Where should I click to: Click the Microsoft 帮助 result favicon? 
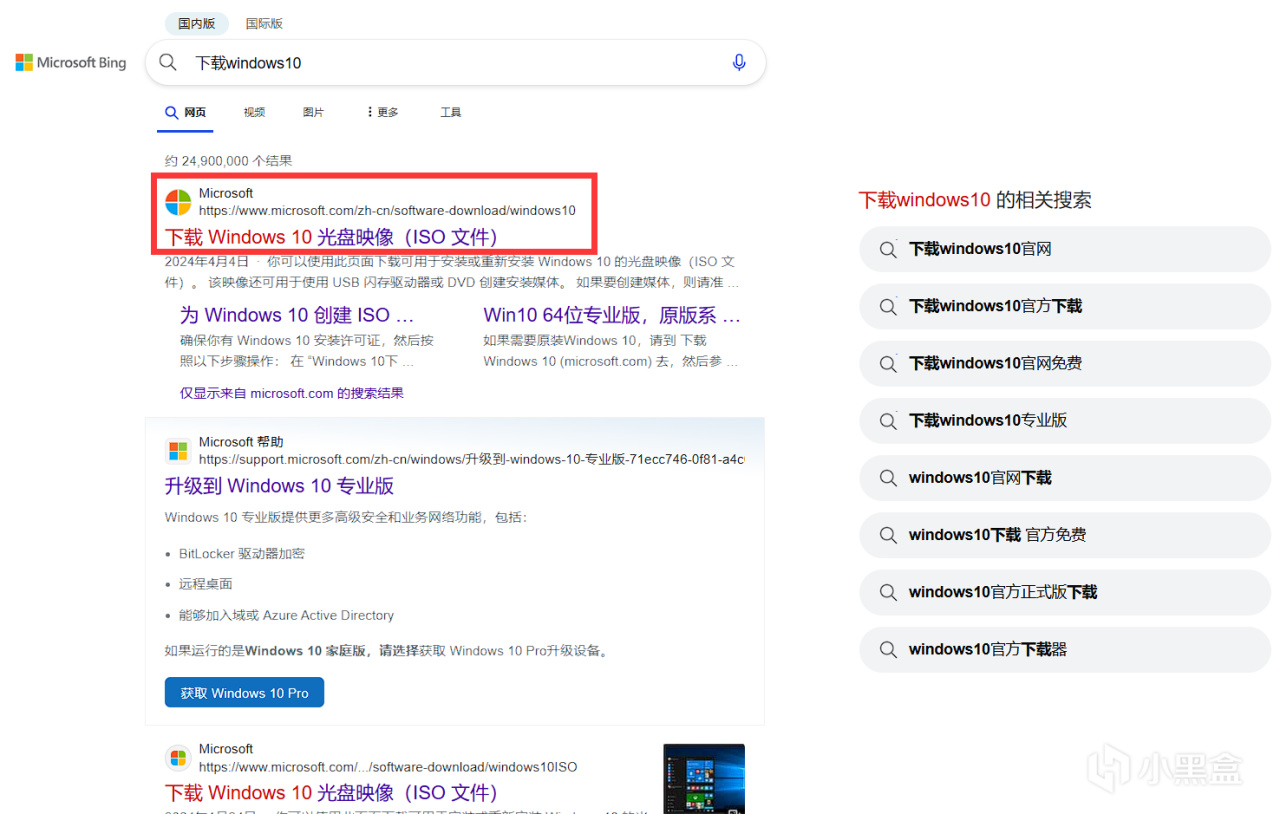tap(178, 451)
